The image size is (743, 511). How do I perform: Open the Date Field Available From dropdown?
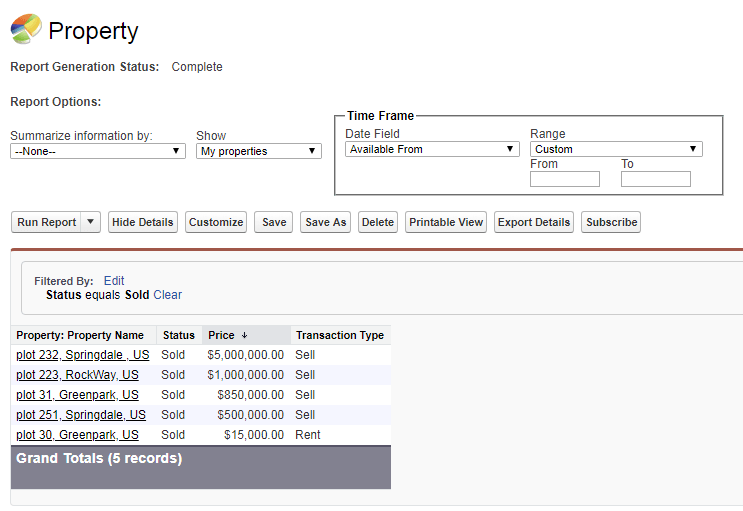point(432,149)
